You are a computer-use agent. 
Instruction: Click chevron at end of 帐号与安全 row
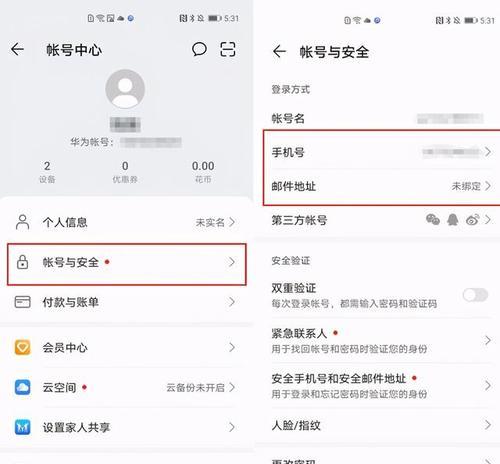(x=232, y=262)
